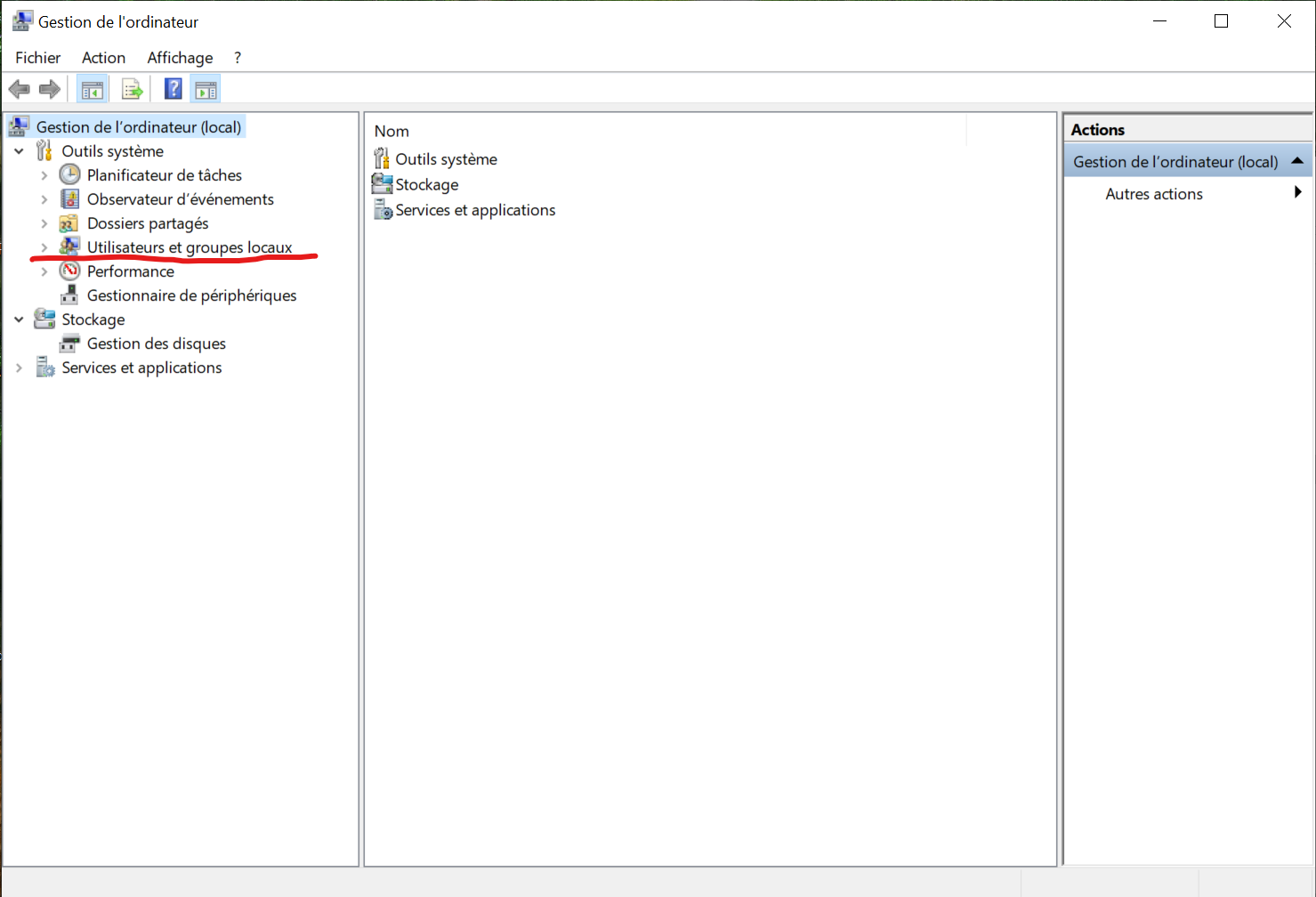Open the Affichage menu
The width and height of the screenshot is (1316, 897).
(180, 58)
